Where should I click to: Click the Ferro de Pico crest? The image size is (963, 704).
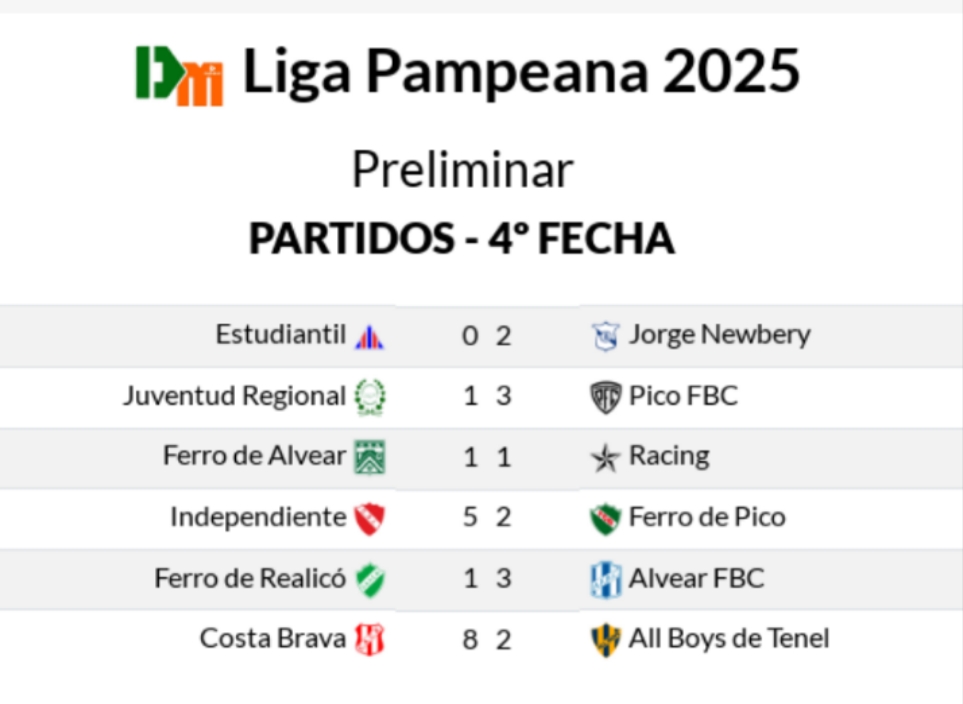pos(605,519)
